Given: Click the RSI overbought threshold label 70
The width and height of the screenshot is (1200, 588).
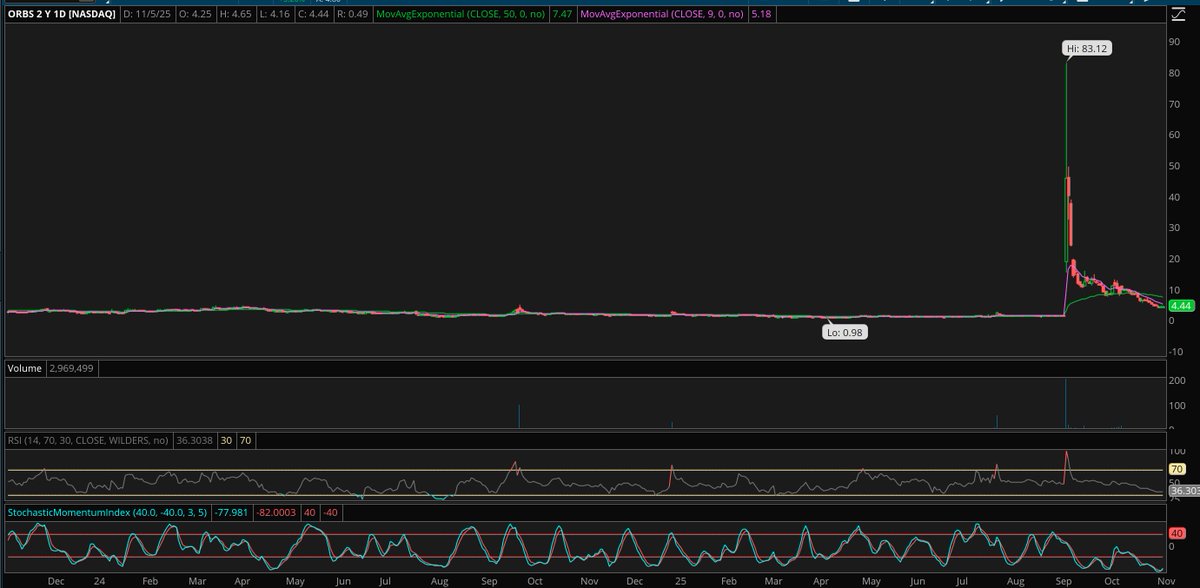Looking at the screenshot, I should click(246, 439).
